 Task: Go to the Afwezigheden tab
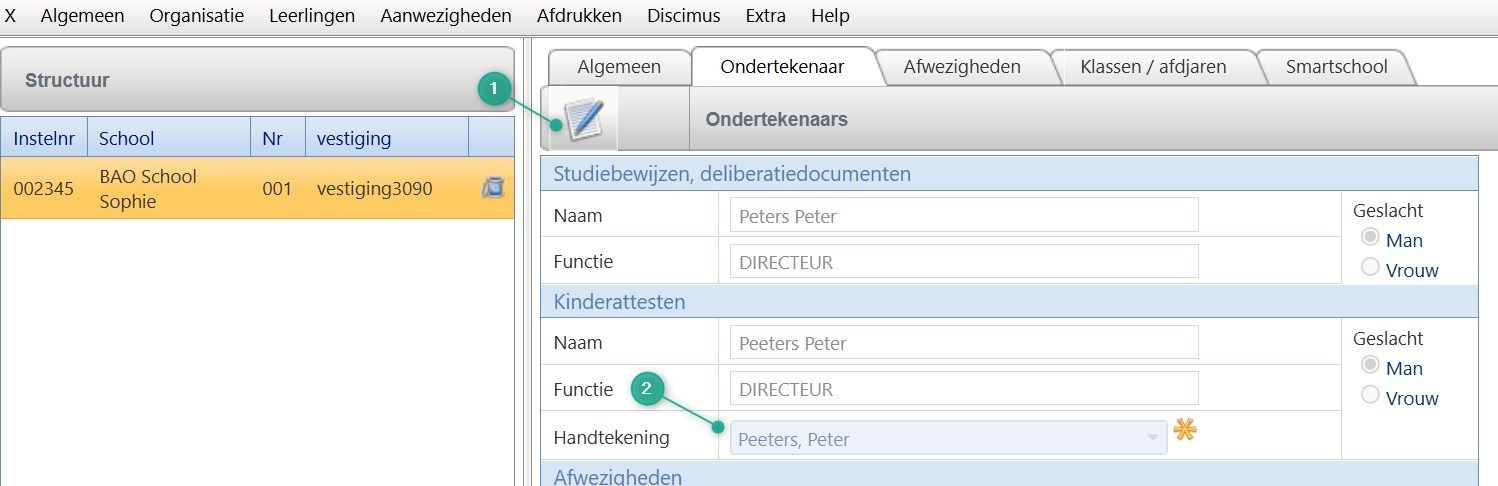(x=962, y=67)
